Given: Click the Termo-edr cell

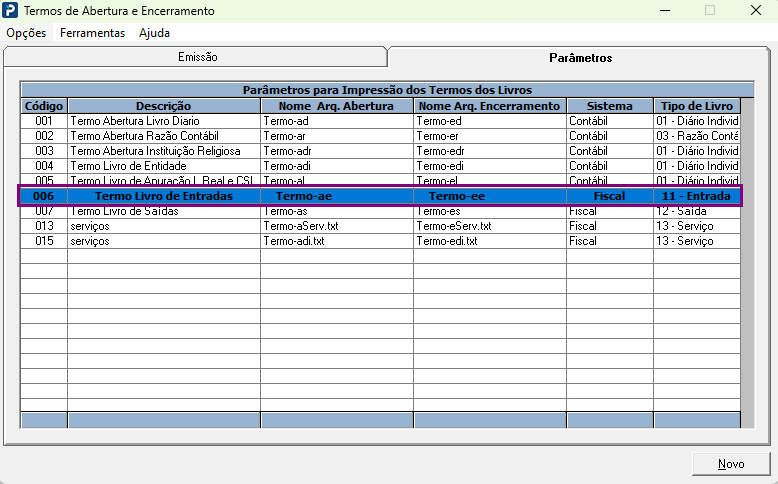Looking at the screenshot, I should (x=489, y=151).
